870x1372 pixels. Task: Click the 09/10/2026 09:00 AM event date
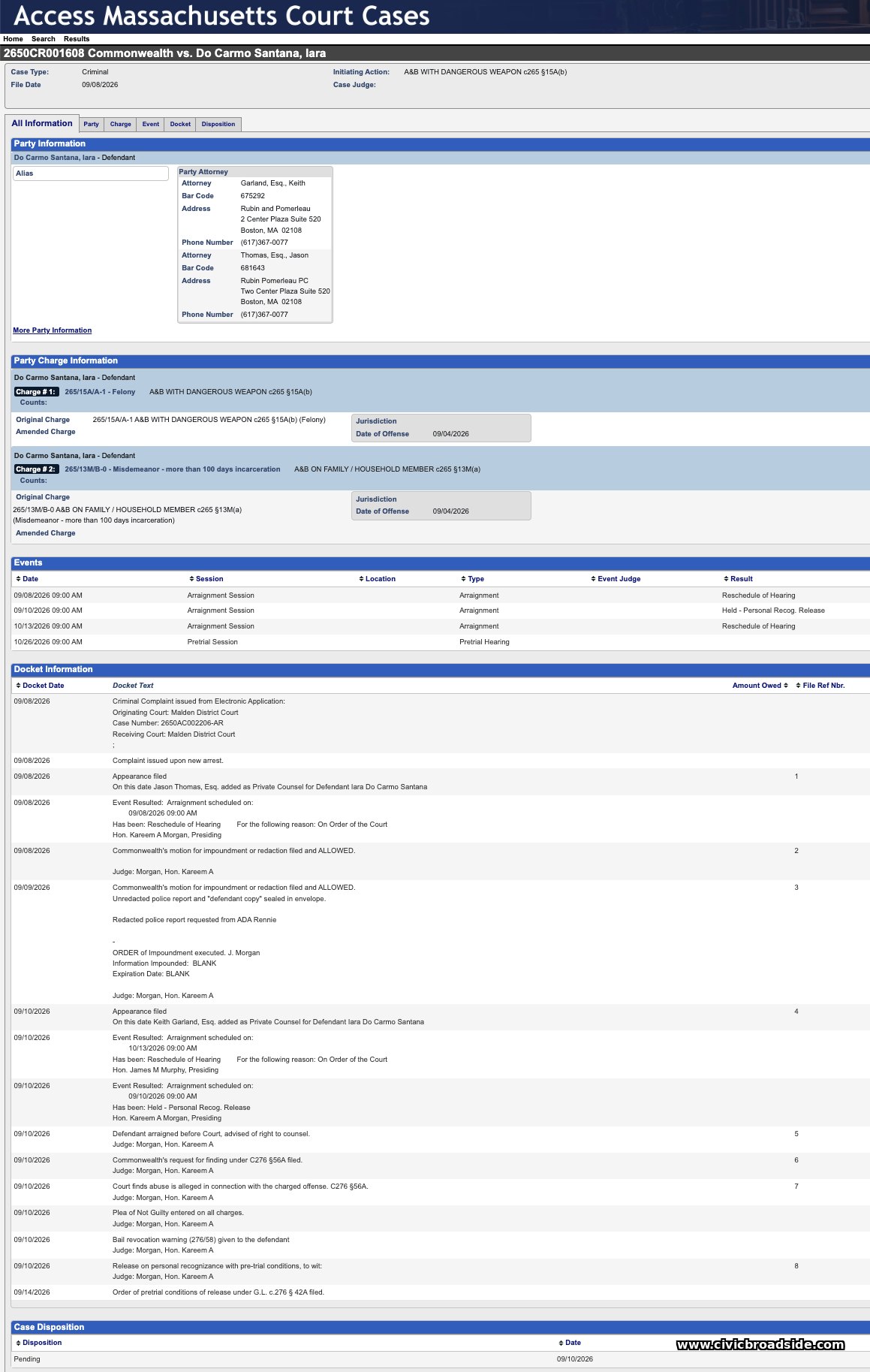point(48,611)
